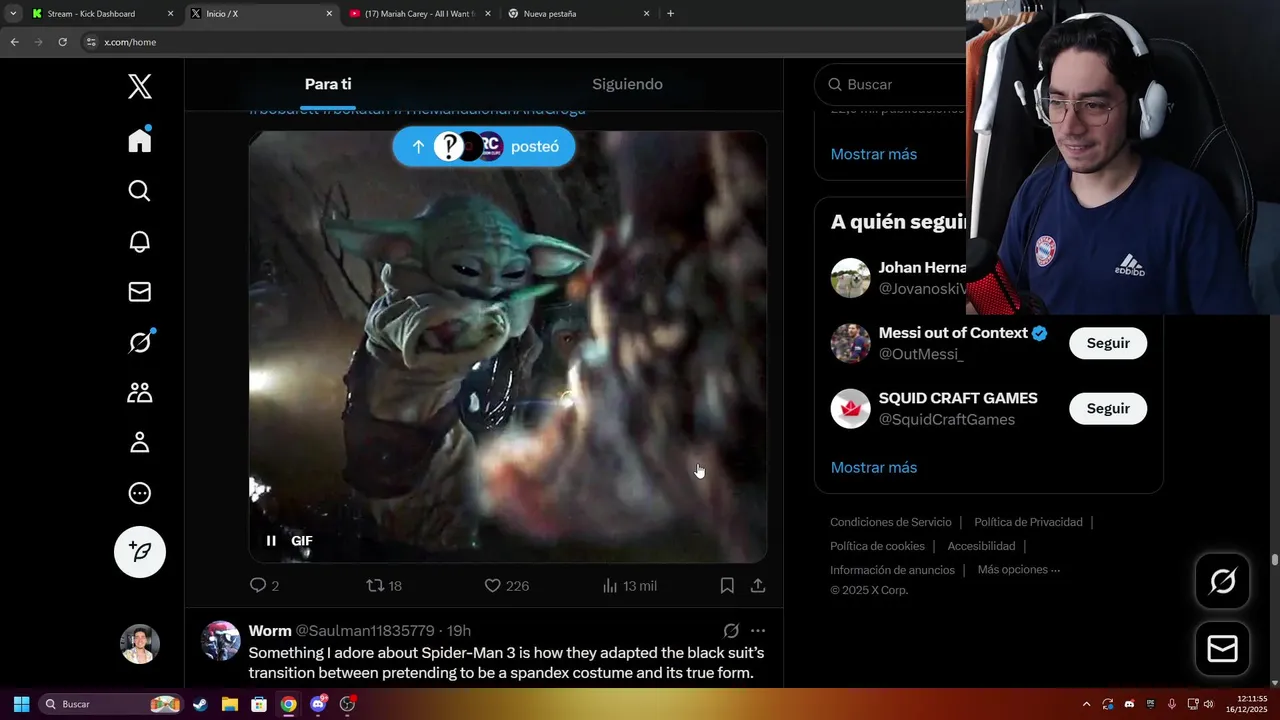Viewport: 1280px width, 720px height.
Task: Open 'Política de cookies' link
Action: coord(877,546)
